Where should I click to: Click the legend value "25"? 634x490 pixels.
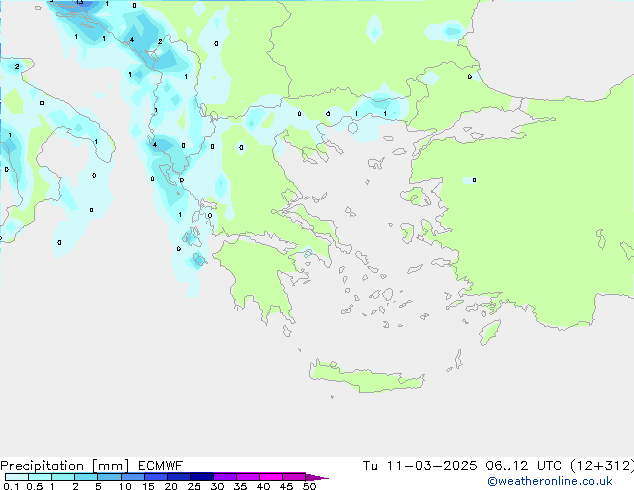click(194, 486)
